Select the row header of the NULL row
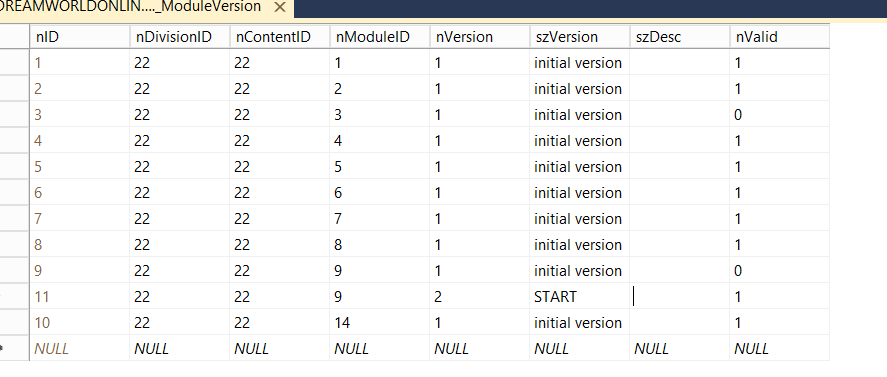Screen dimensions: 887x377 click(15, 349)
